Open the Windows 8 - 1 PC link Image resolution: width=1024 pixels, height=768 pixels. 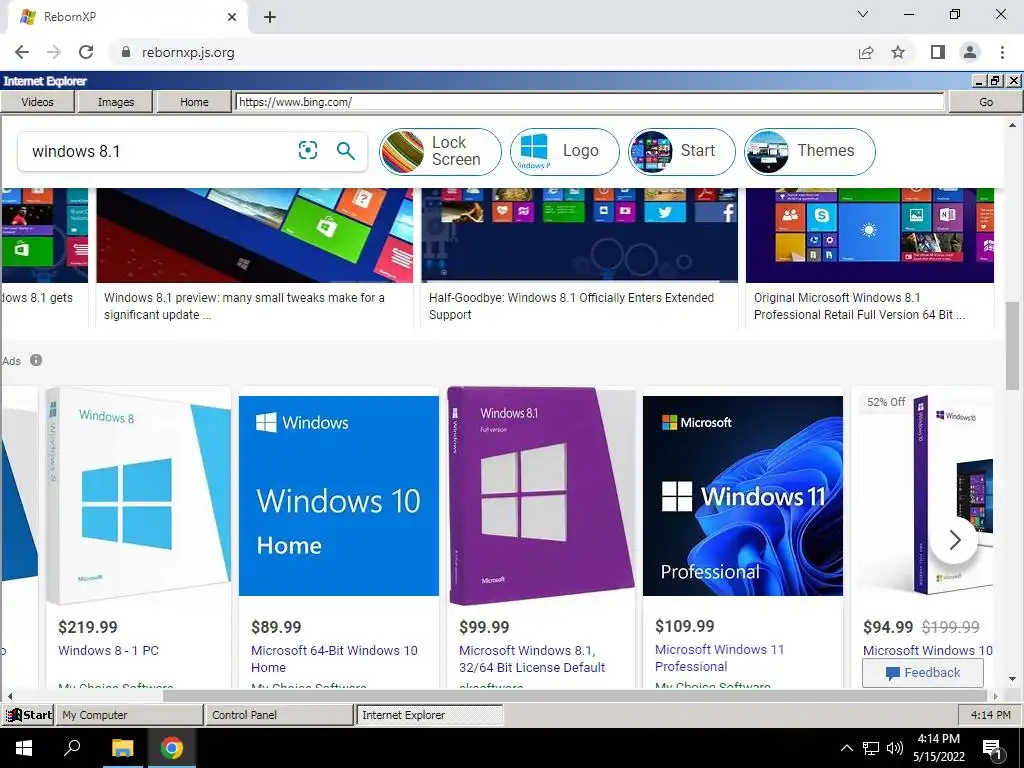(108, 650)
